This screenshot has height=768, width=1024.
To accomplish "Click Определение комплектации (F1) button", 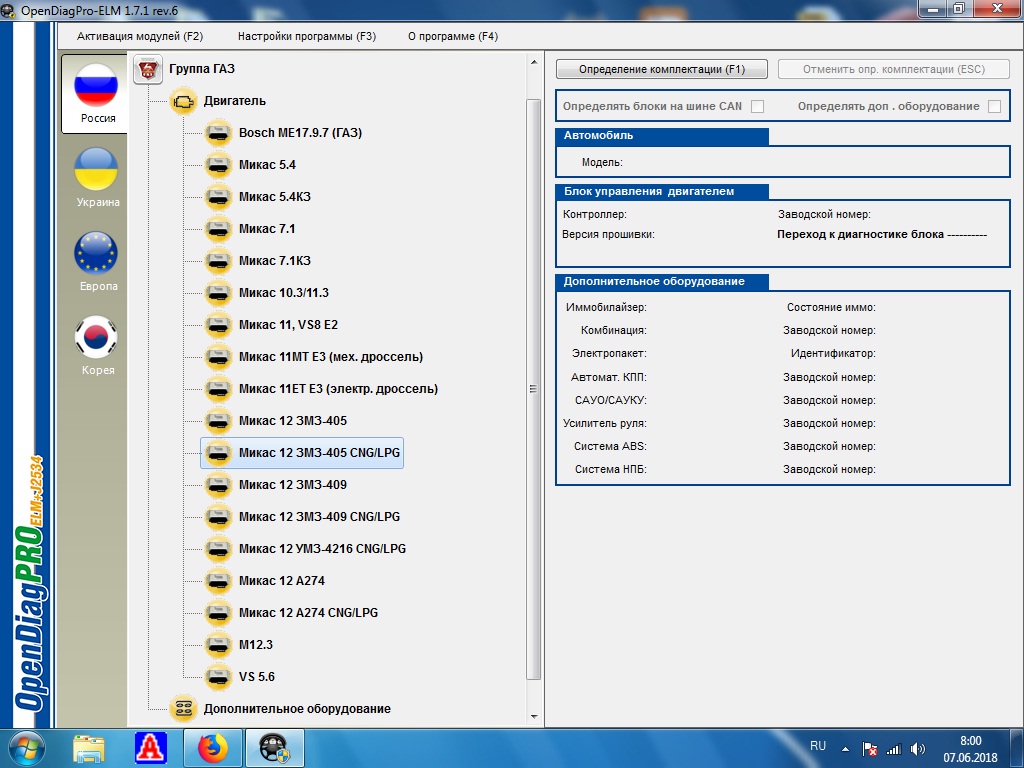I will [662, 69].
